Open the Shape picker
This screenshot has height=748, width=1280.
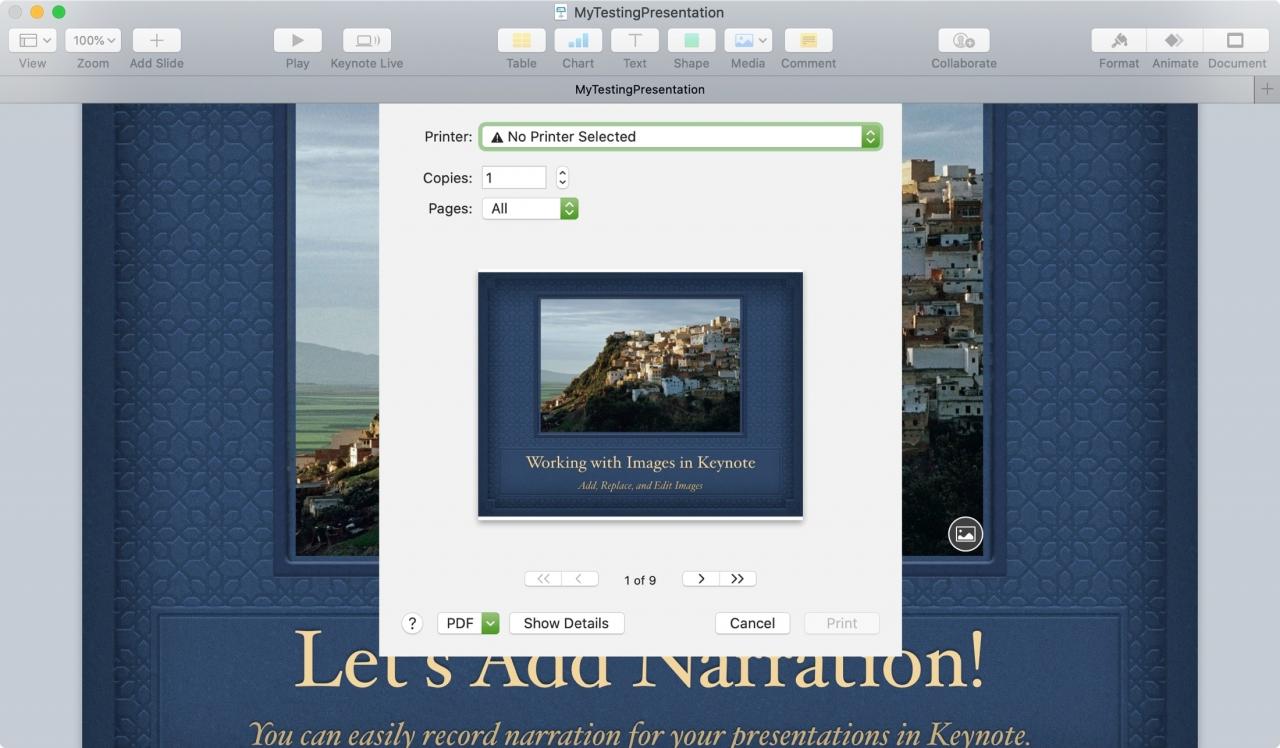[x=691, y=40]
